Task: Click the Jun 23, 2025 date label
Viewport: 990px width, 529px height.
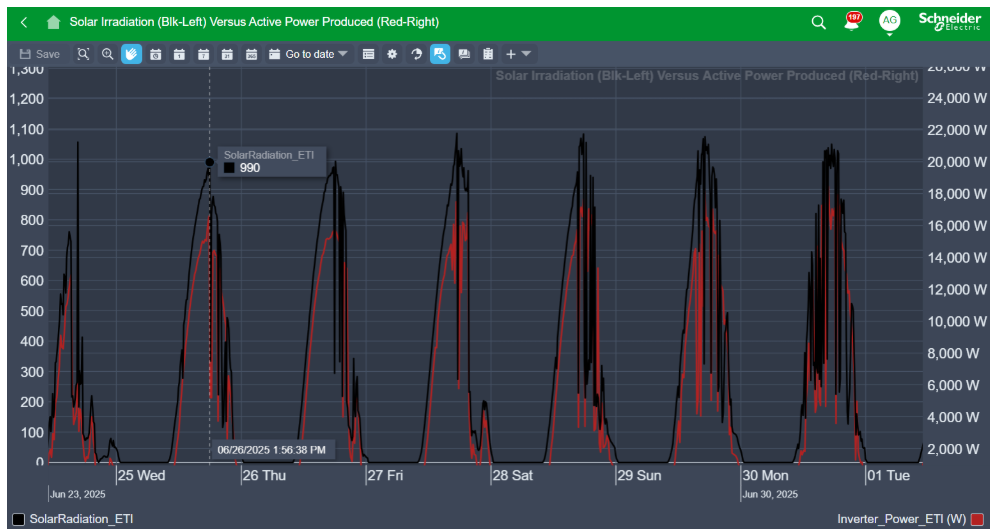Action: (x=78, y=494)
